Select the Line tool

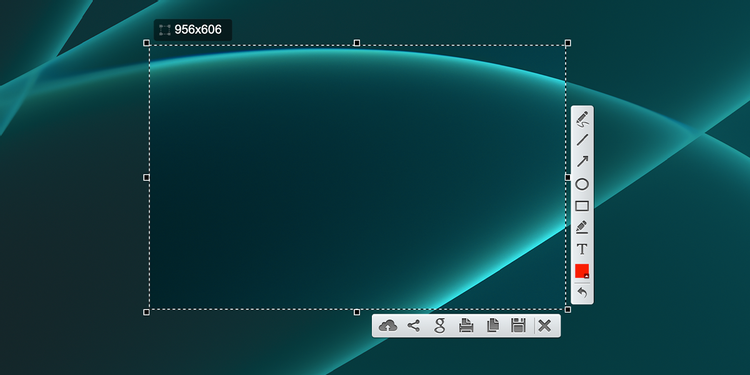point(582,140)
